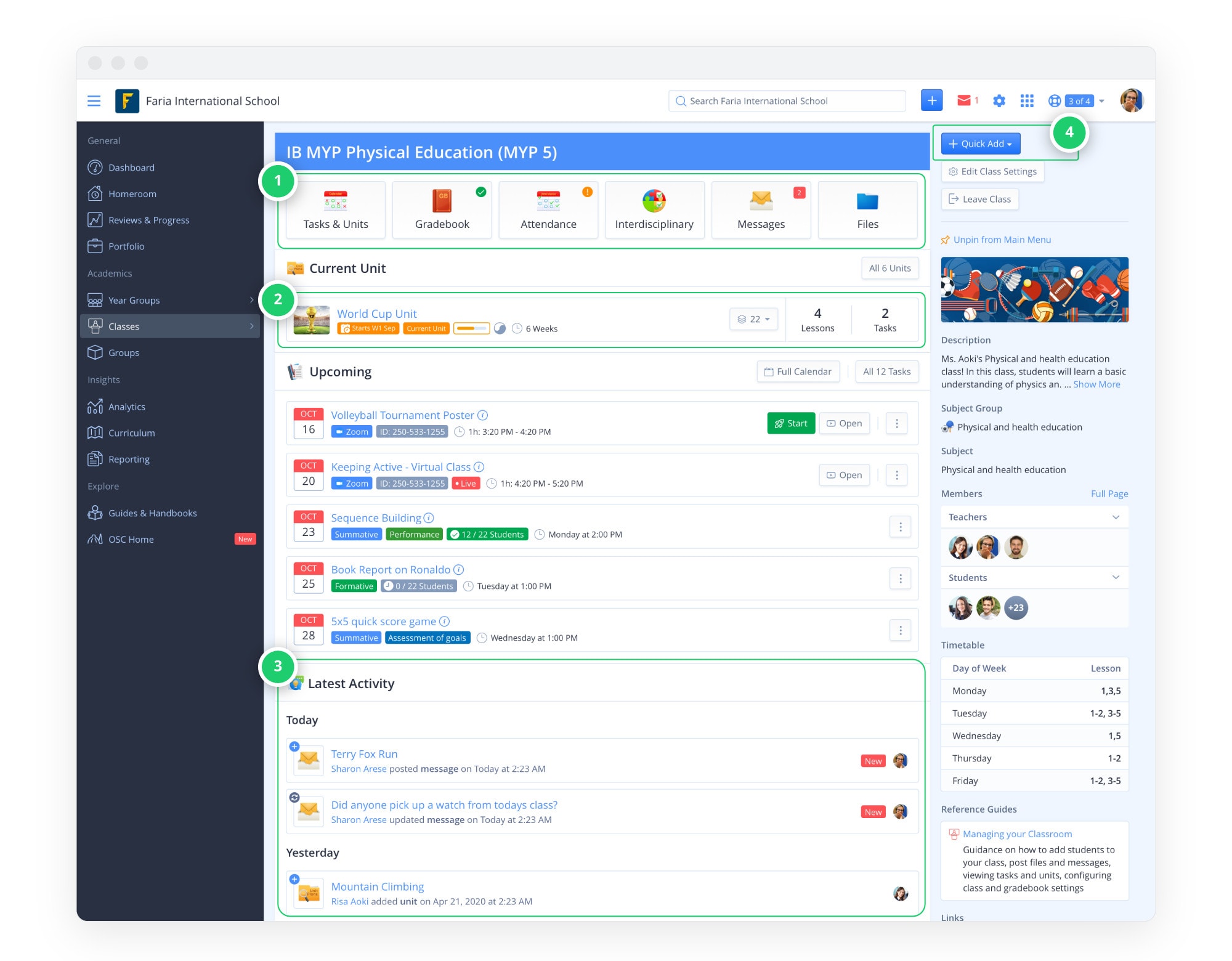Viewport: 1232px width, 961px height.
Task: Open the Quick Add dropdown
Action: (x=980, y=144)
